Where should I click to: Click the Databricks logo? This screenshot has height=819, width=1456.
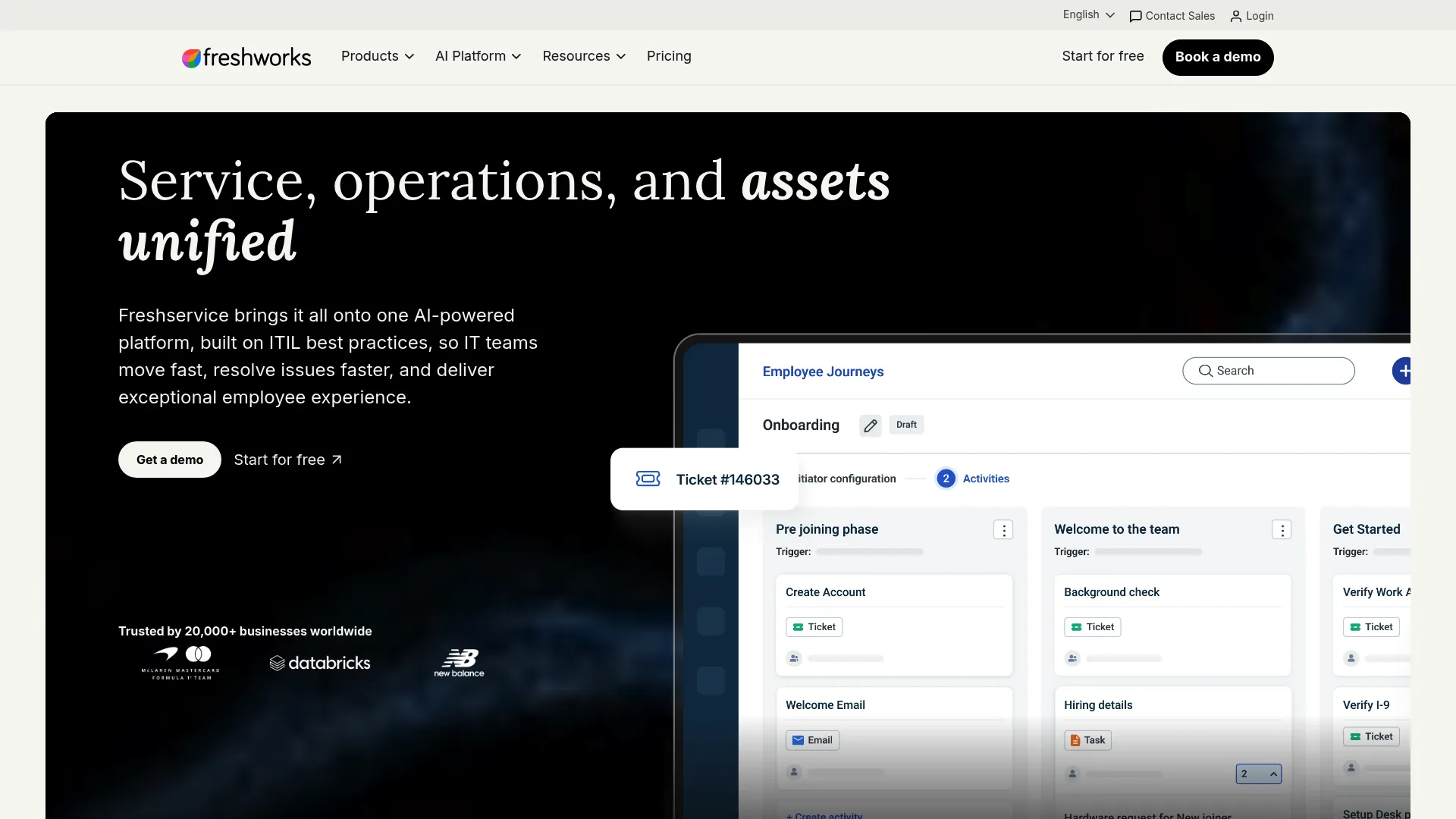[x=320, y=663]
